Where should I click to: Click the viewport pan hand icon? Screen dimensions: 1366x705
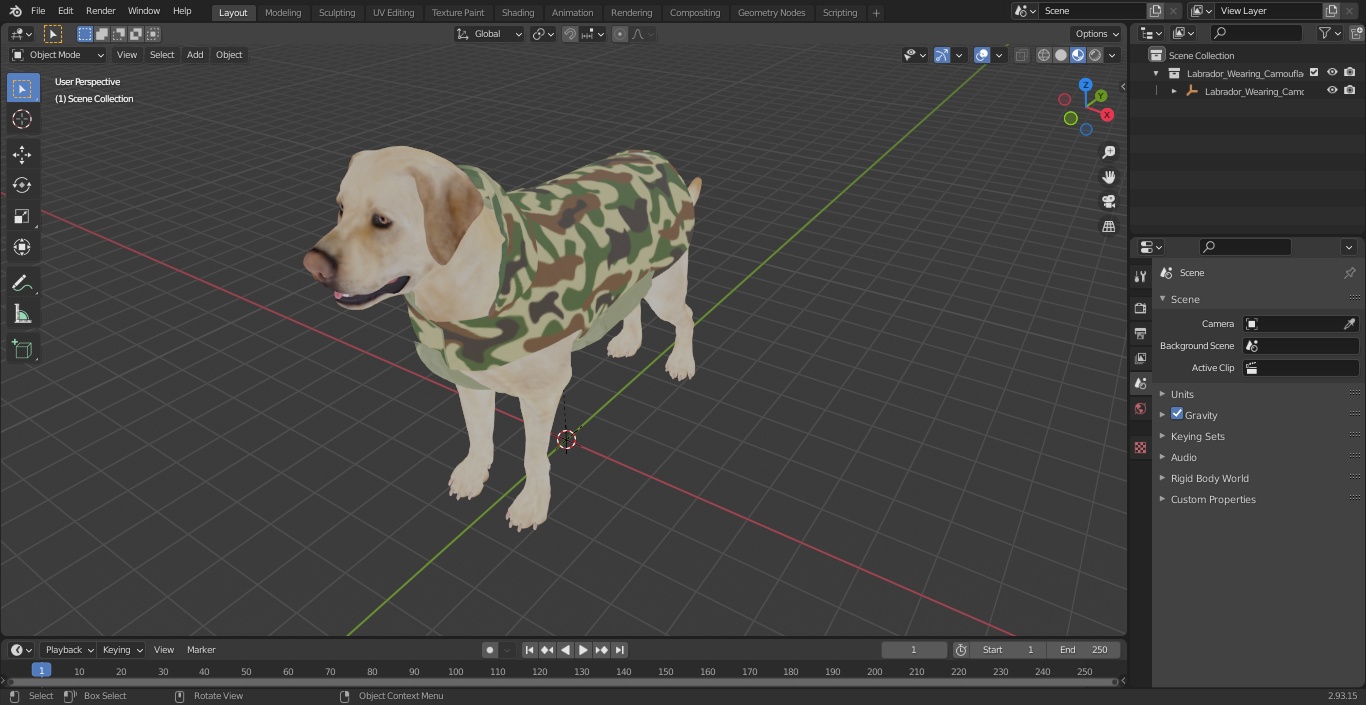(1108, 177)
